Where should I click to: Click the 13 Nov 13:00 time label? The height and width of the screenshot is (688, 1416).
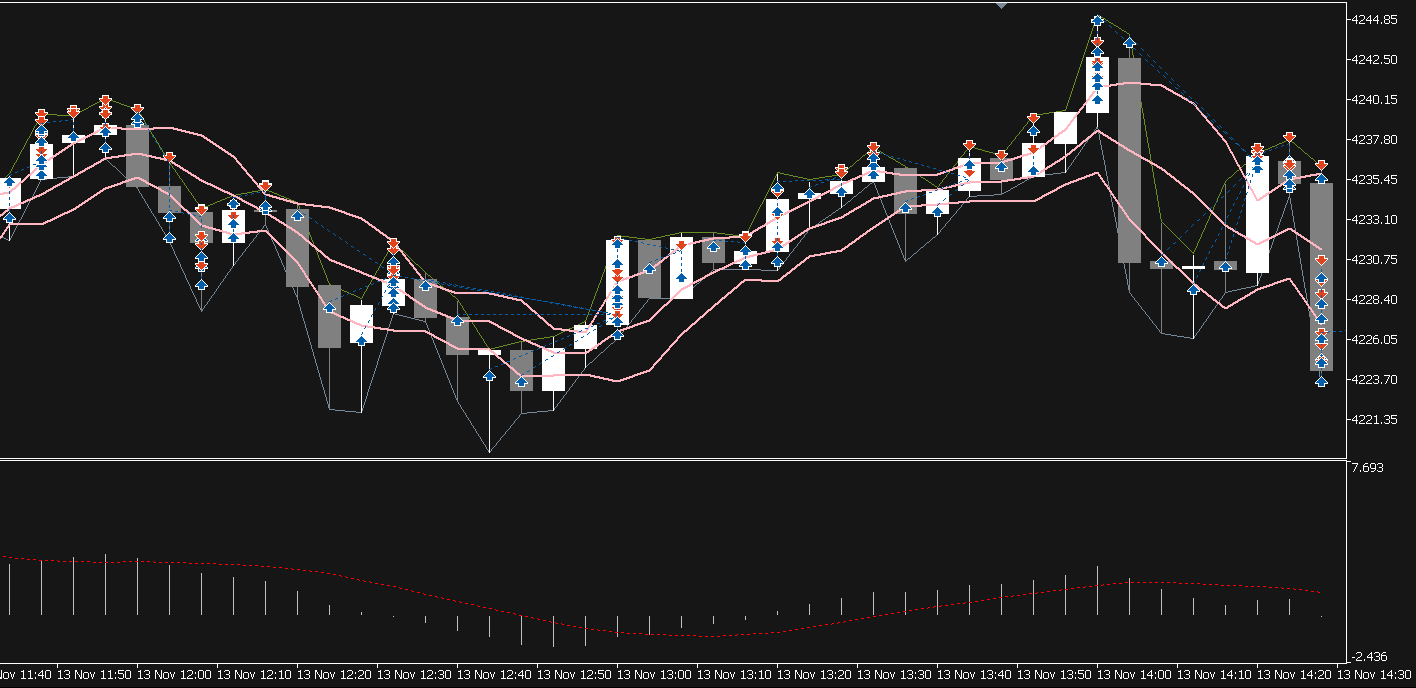657,675
